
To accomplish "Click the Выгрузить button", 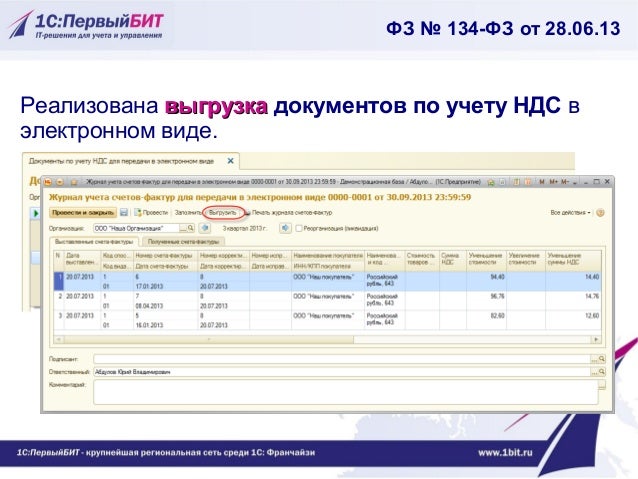I will [223, 212].
